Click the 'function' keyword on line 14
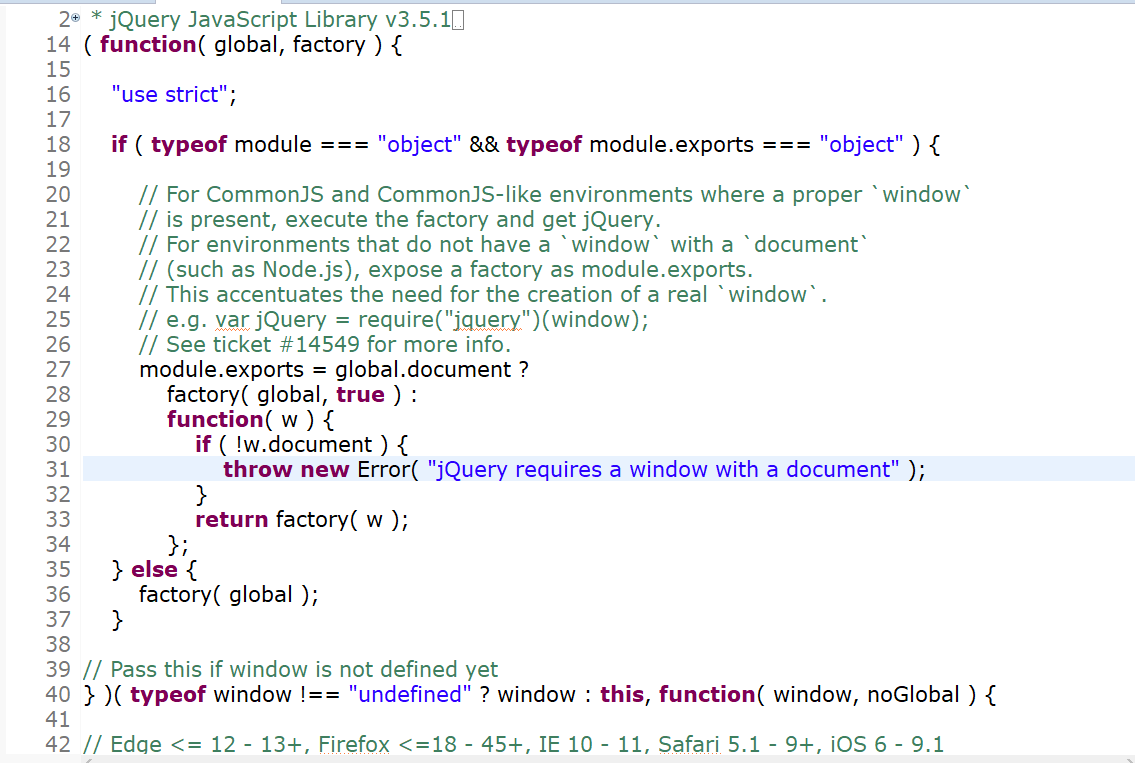The image size is (1135, 763). (148, 45)
